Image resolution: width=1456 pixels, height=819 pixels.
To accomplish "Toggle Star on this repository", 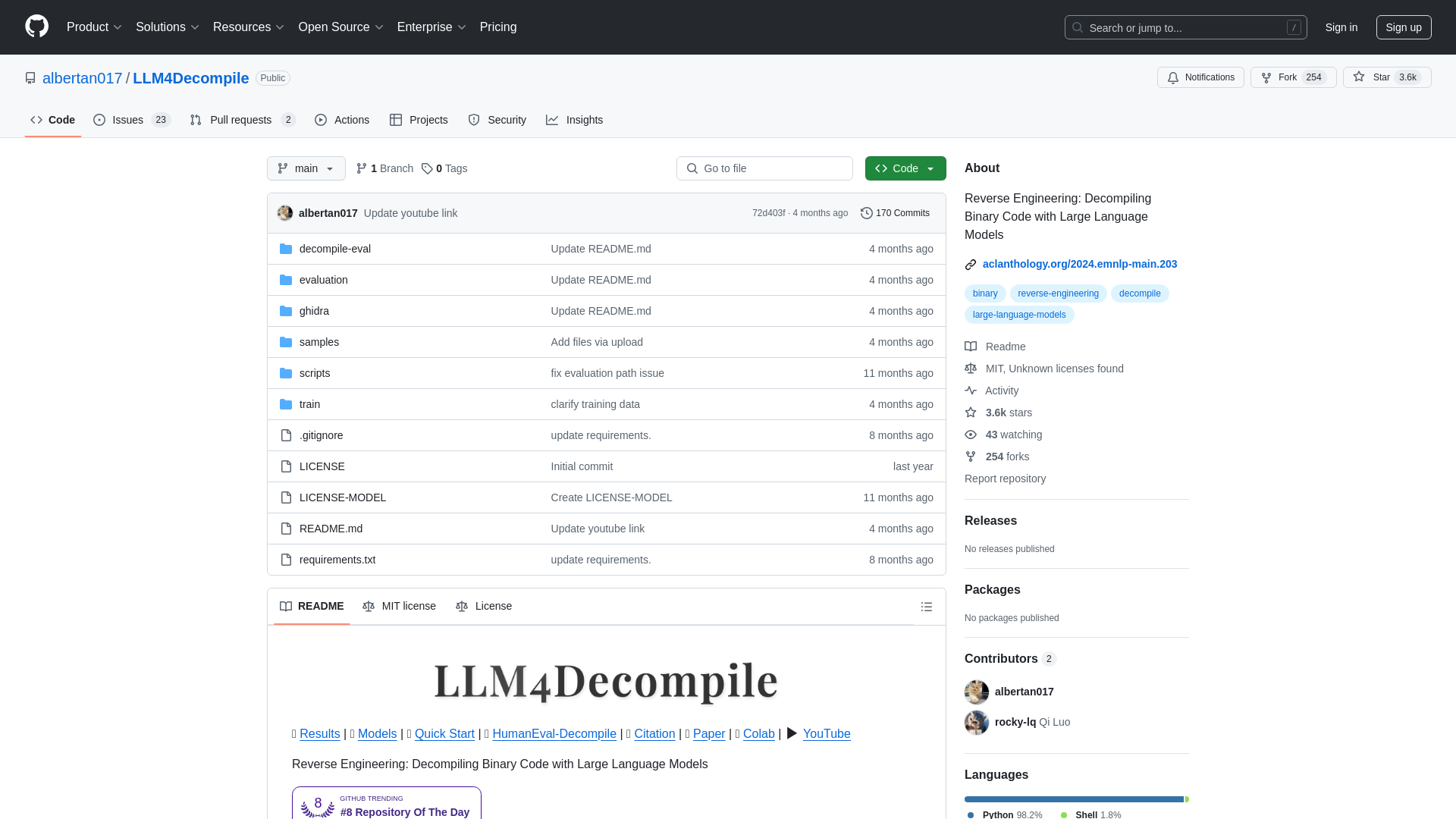I will click(1371, 77).
